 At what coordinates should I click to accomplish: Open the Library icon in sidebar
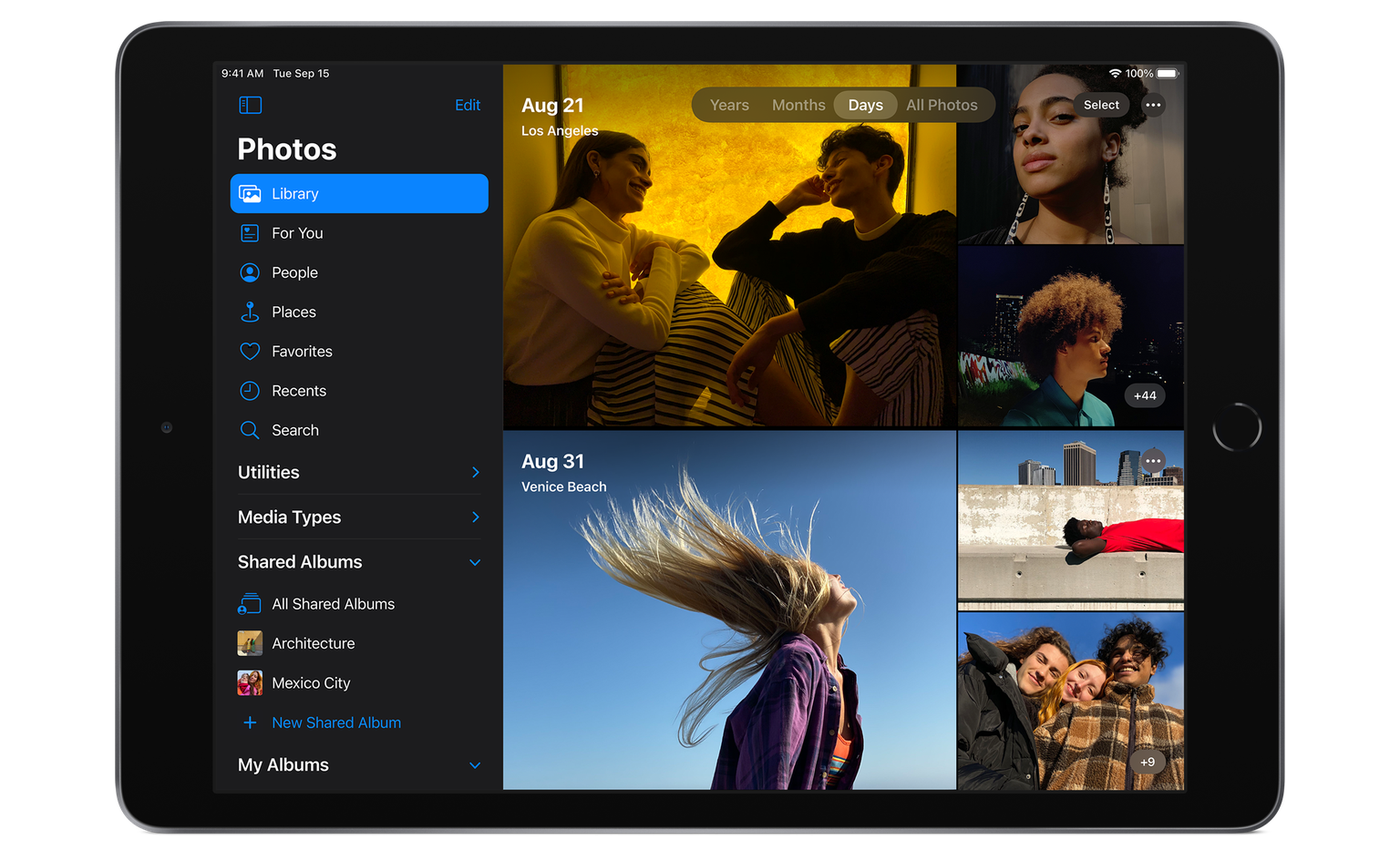coord(250,194)
